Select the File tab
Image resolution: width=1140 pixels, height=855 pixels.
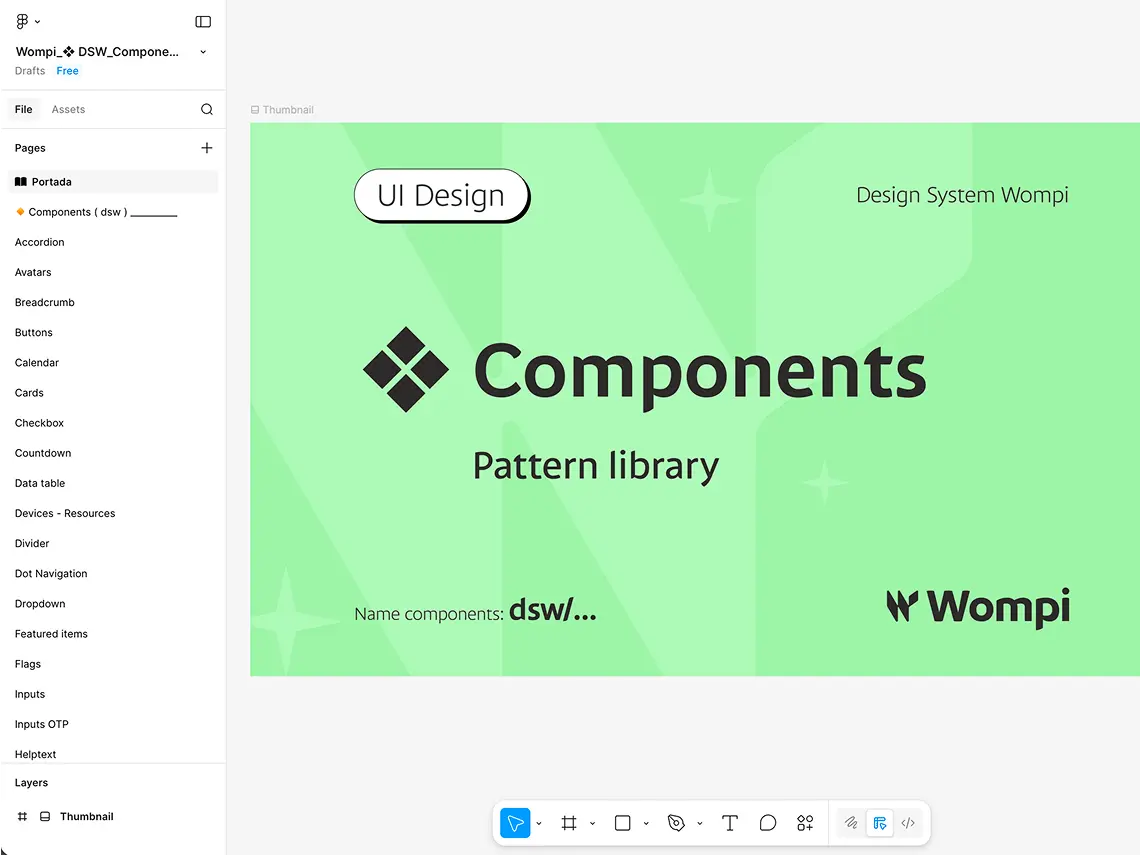pos(23,109)
